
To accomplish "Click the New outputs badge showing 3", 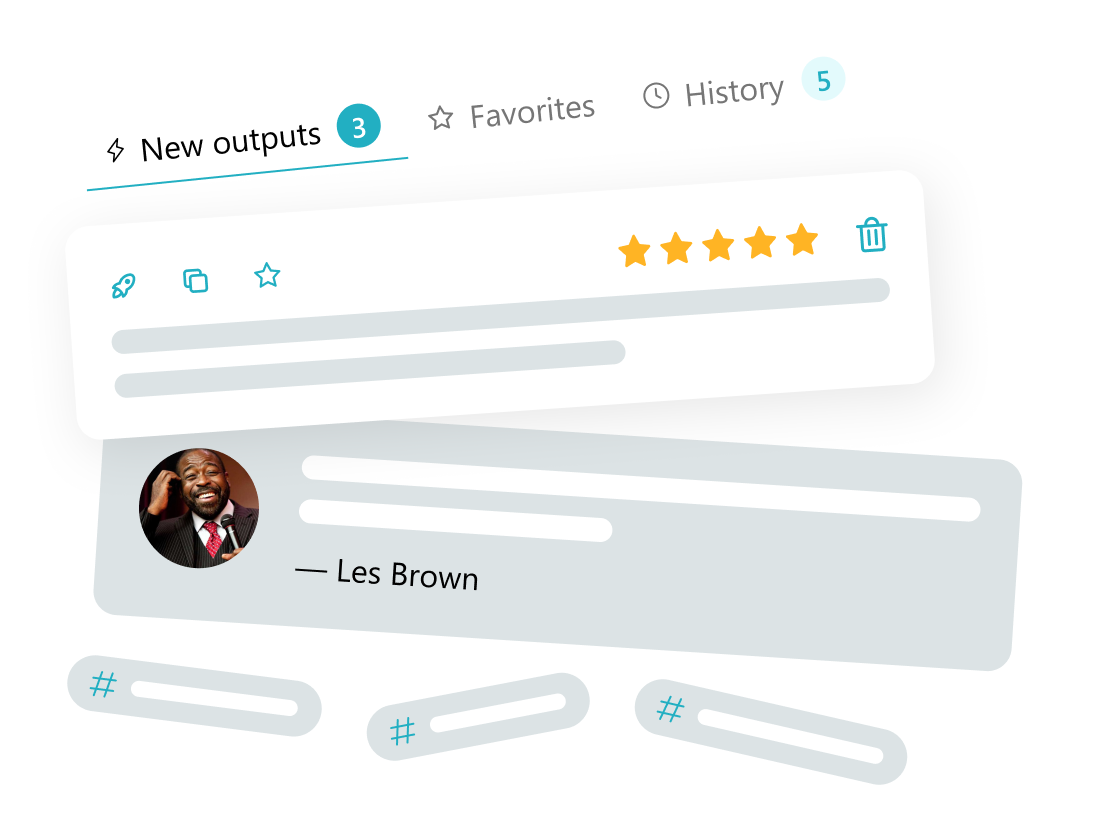I will (359, 126).
